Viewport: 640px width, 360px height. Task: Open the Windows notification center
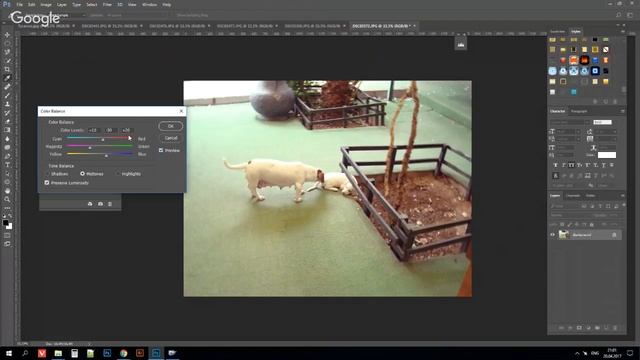pos(630,353)
